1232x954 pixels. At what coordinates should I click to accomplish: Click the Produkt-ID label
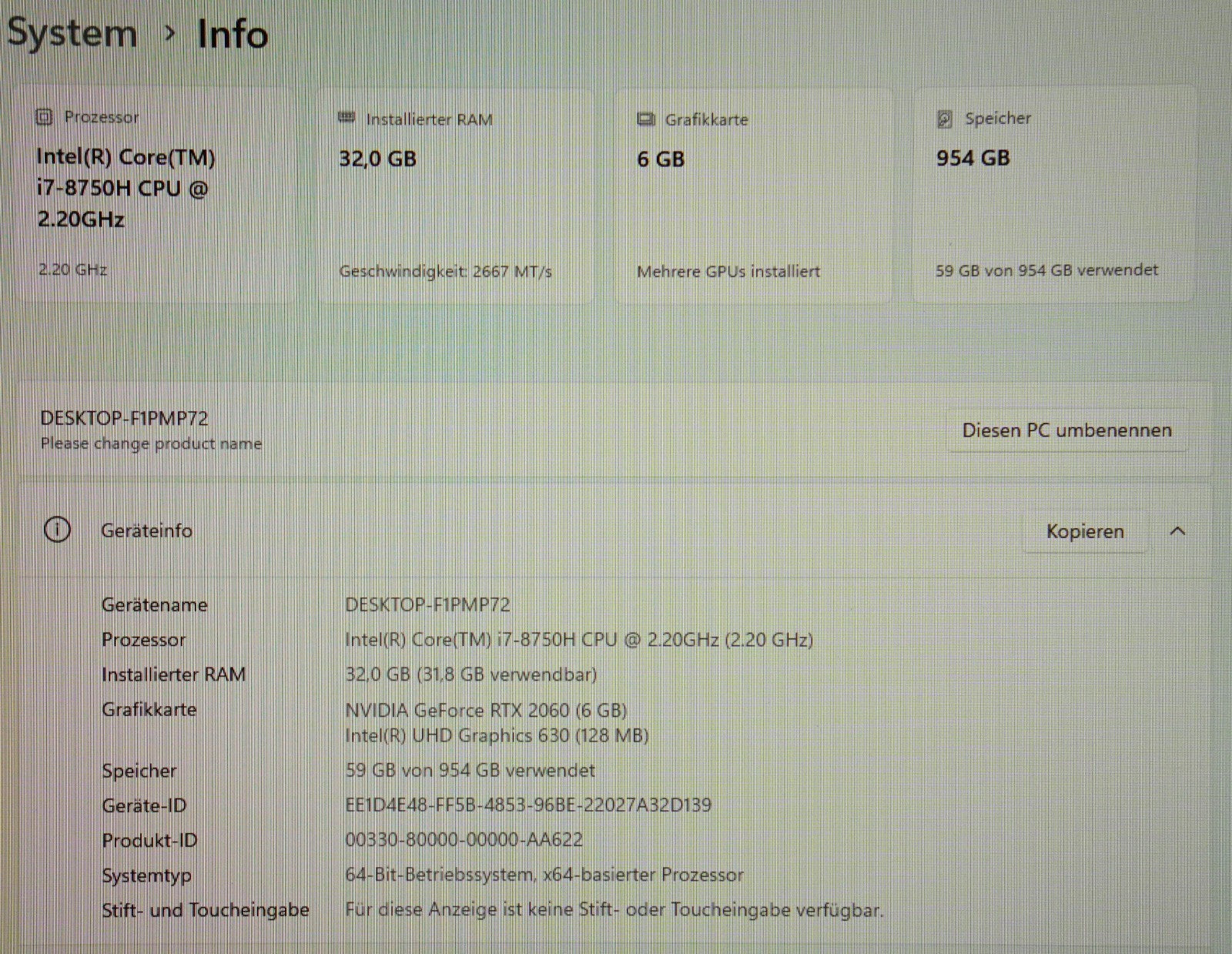pos(149,840)
